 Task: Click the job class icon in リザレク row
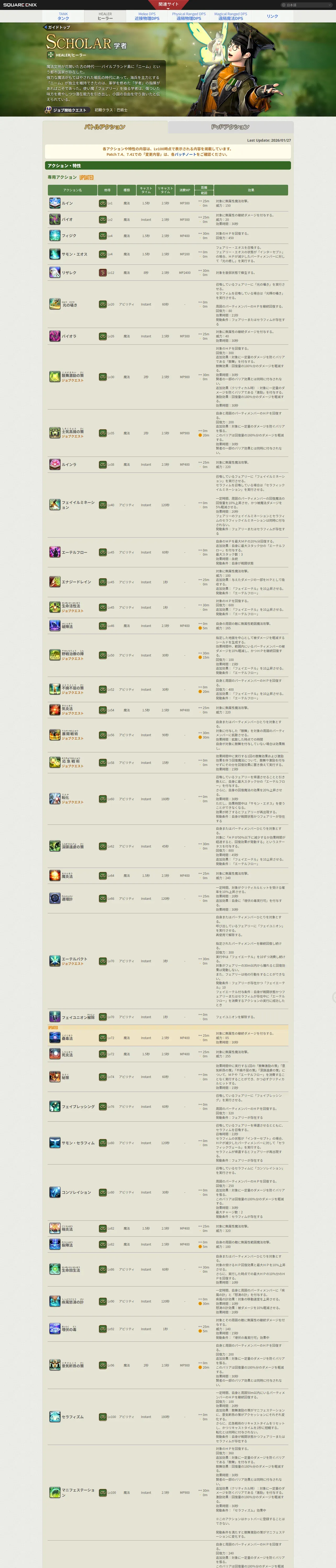tap(103, 273)
